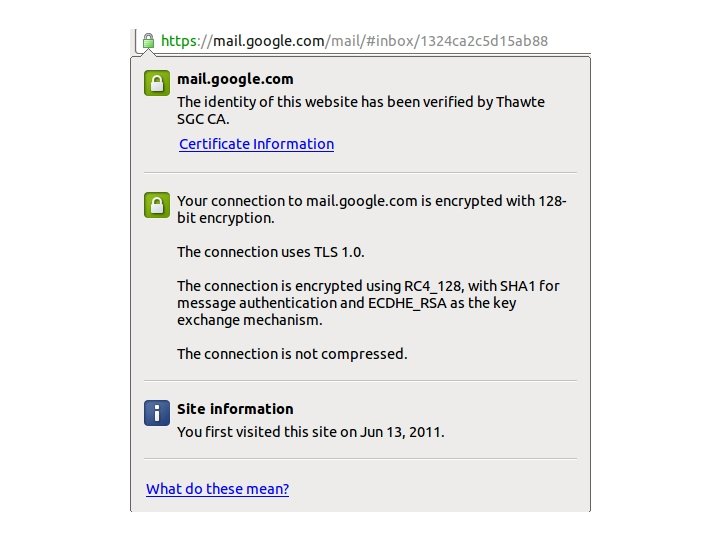Click the mail.google.com domain in the address bar
The height and width of the screenshot is (540, 720).
coord(269,41)
